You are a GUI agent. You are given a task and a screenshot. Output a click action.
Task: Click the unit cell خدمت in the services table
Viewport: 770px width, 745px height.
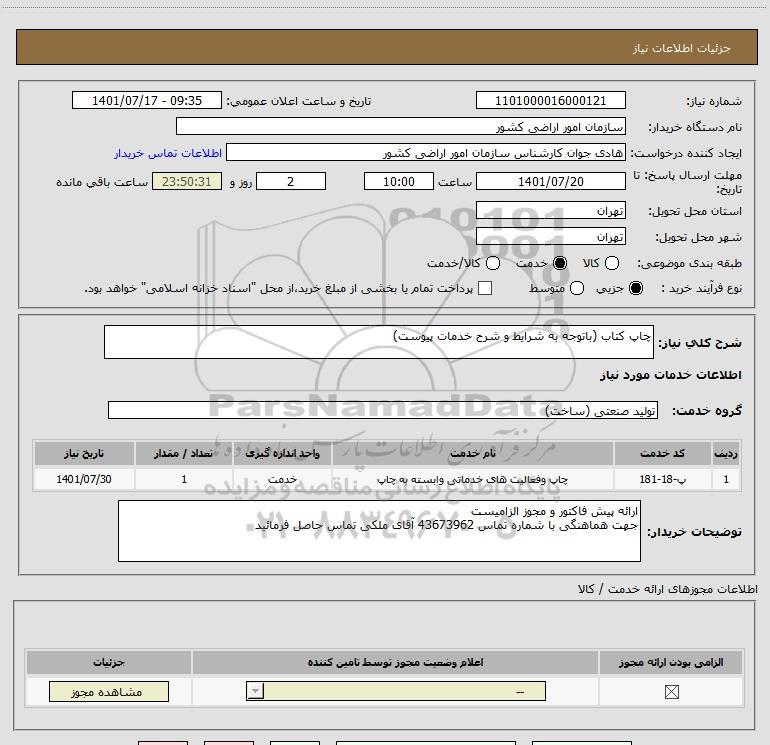pos(282,479)
